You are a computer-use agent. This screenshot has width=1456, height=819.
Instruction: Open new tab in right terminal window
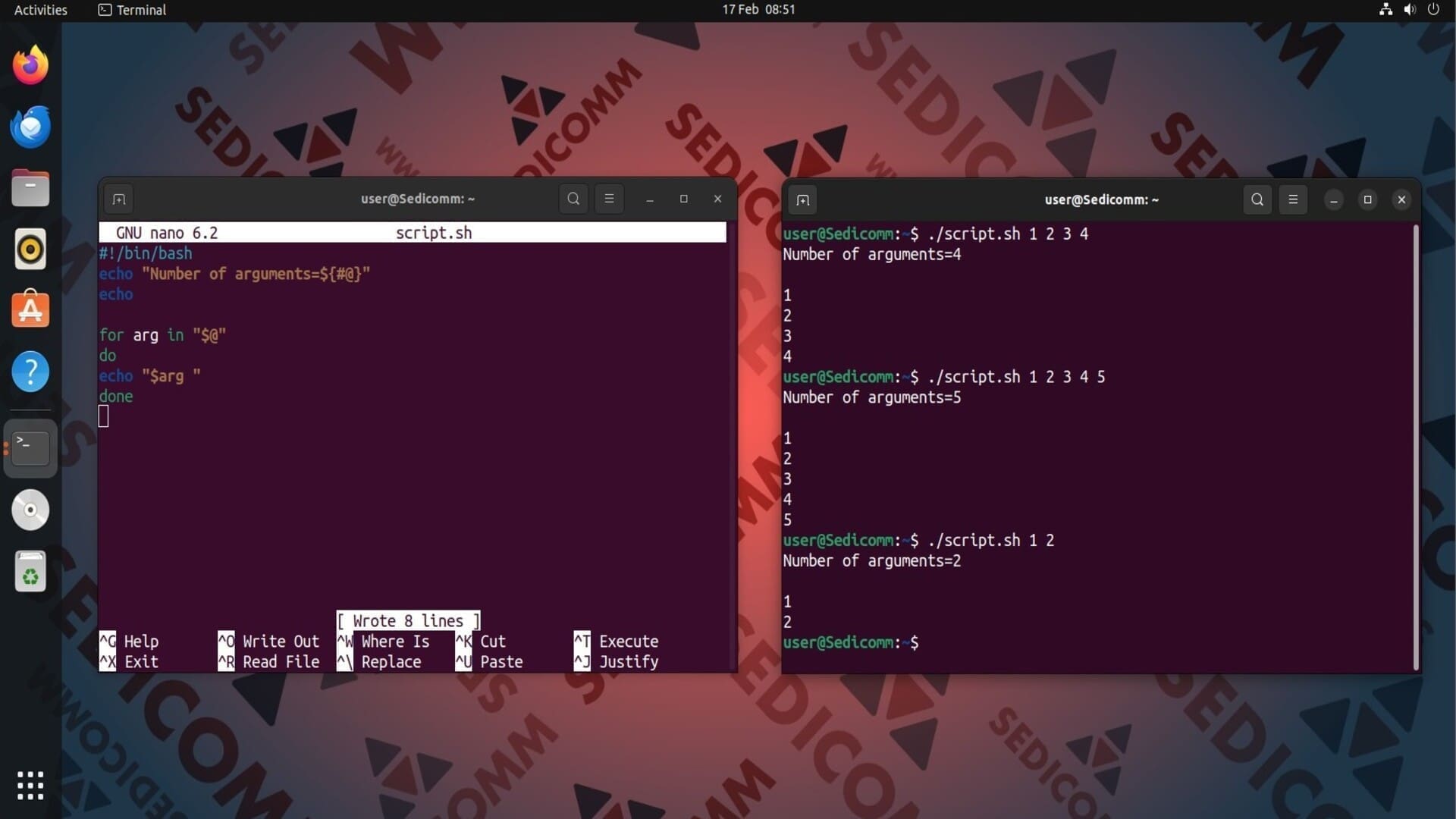pos(803,200)
